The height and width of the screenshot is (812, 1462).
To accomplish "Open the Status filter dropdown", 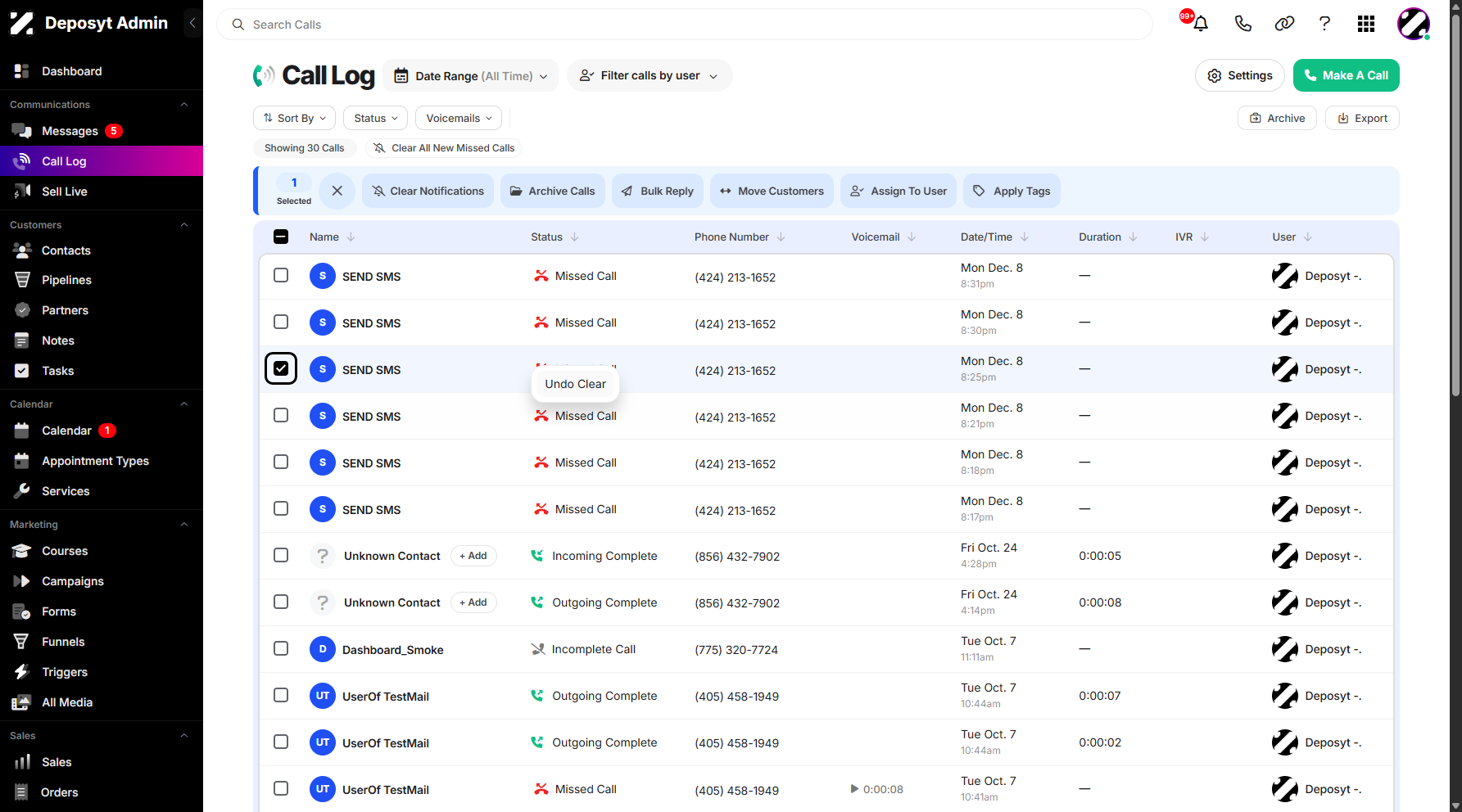I will (x=376, y=118).
